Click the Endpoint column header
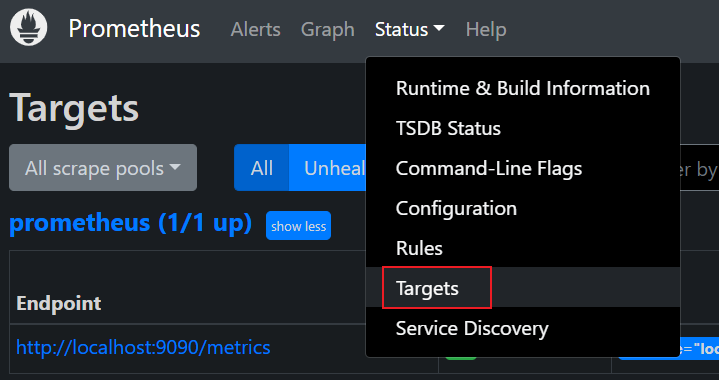Viewport: 719px width, 380px height. click(x=59, y=303)
